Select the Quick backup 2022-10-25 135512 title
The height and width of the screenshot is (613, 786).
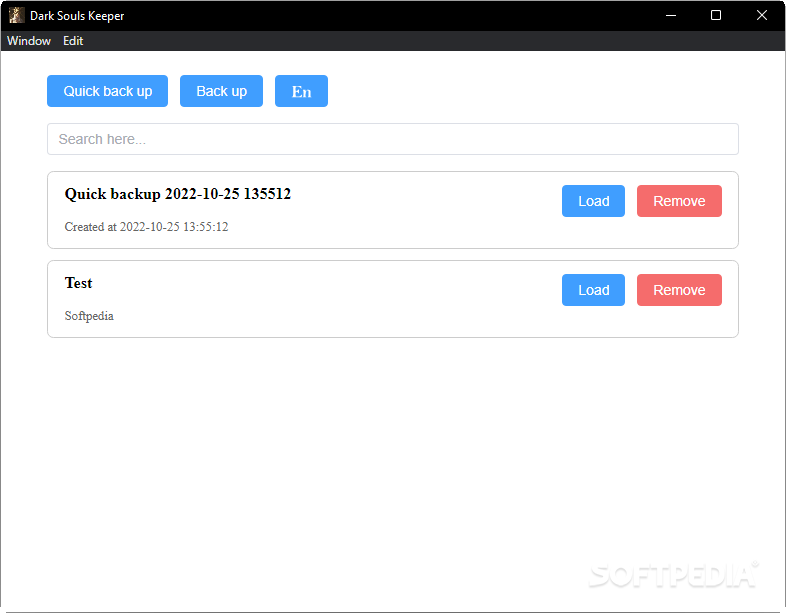(x=177, y=194)
